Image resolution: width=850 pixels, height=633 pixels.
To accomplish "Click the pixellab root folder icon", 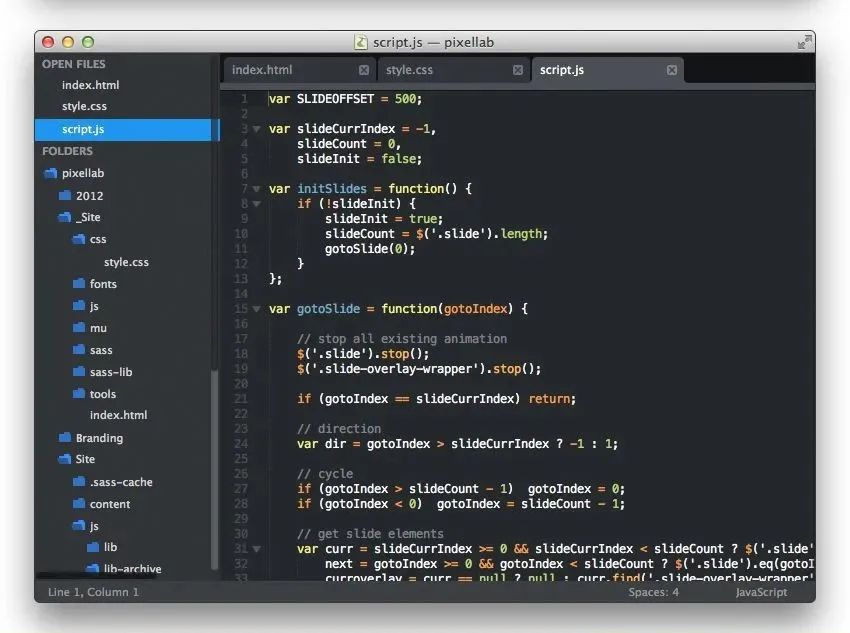I will [x=50, y=173].
